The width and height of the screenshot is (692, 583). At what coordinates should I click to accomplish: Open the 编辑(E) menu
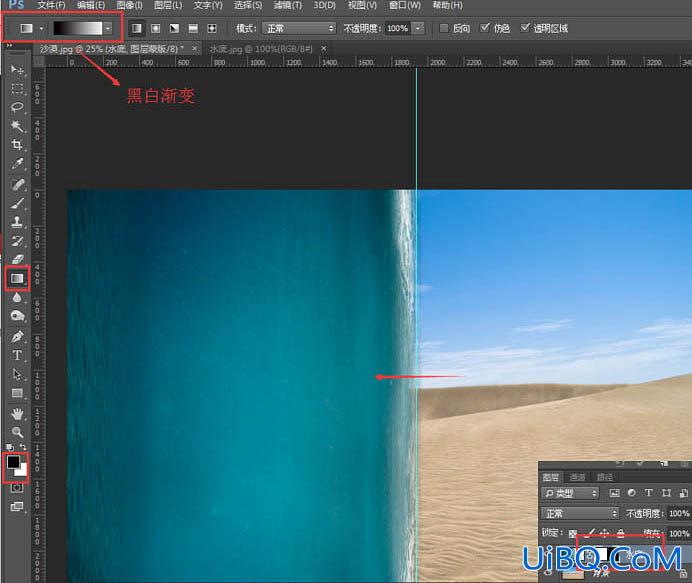[91, 5]
